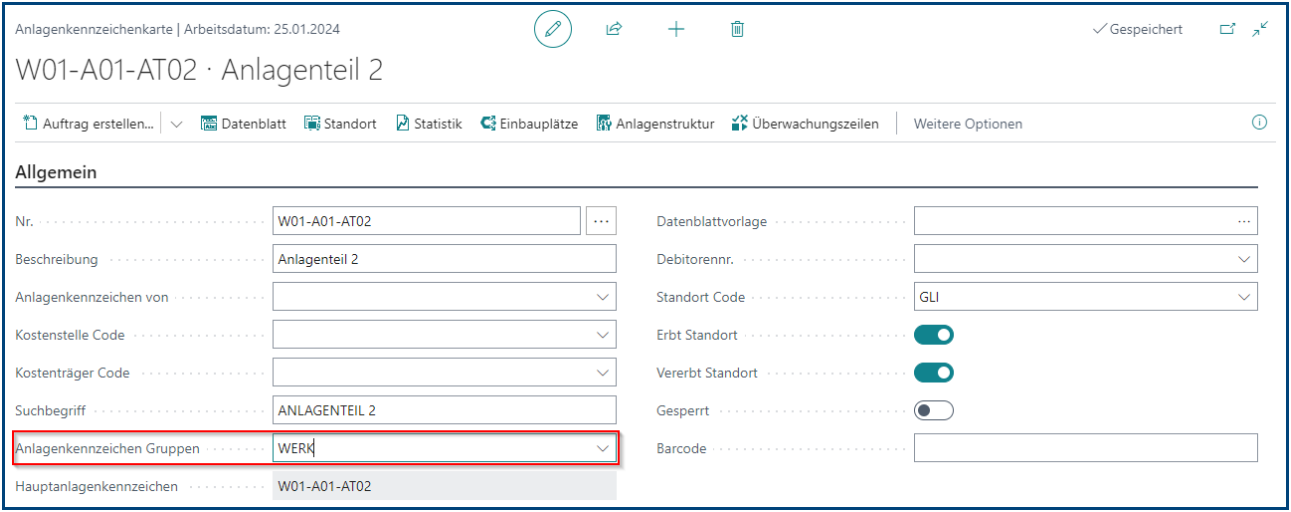Click the Suchbegriff field ANLAGENTEIL 2
Viewport: 1291px width, 512px height.
(445, 411)
